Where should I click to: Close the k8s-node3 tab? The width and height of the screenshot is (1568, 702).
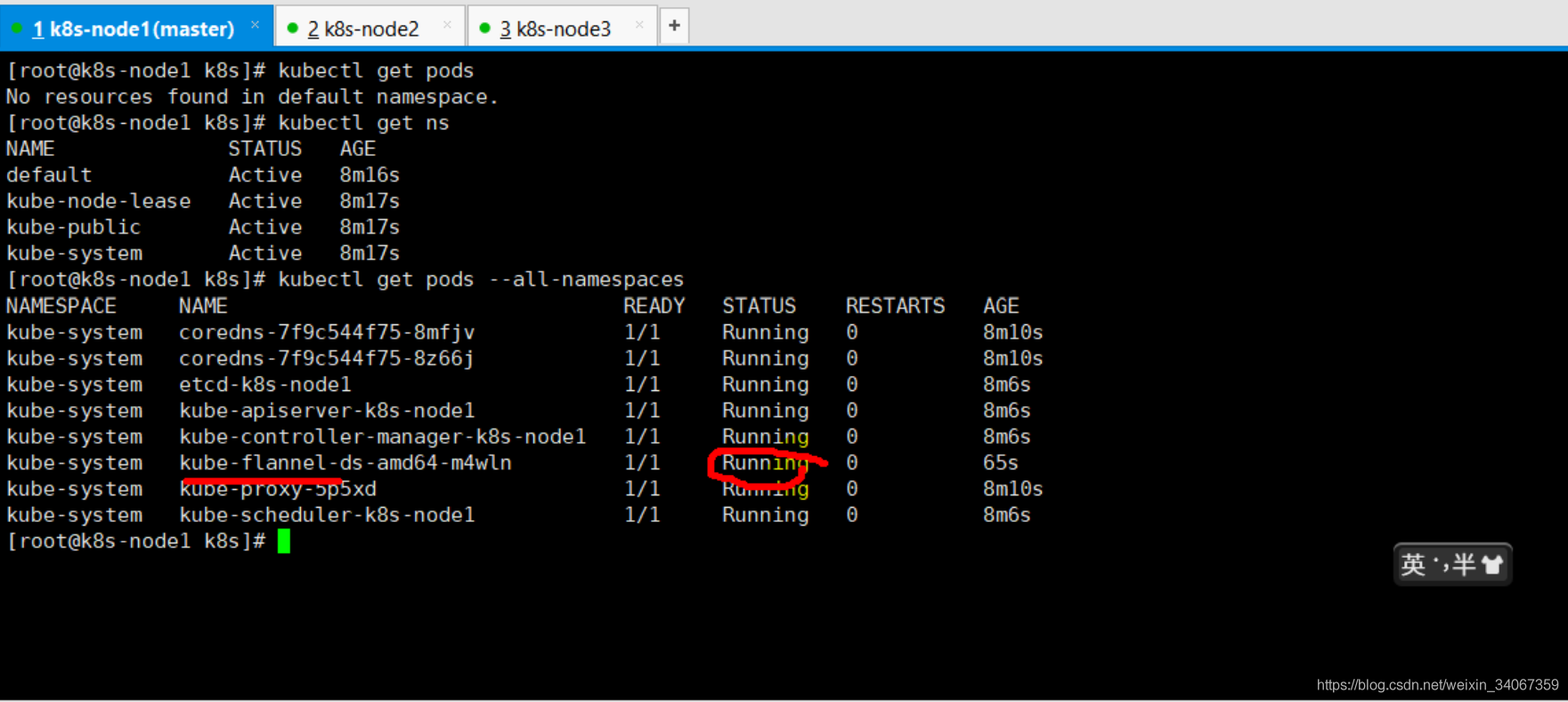pyautogui.click(x=639, y=26)
